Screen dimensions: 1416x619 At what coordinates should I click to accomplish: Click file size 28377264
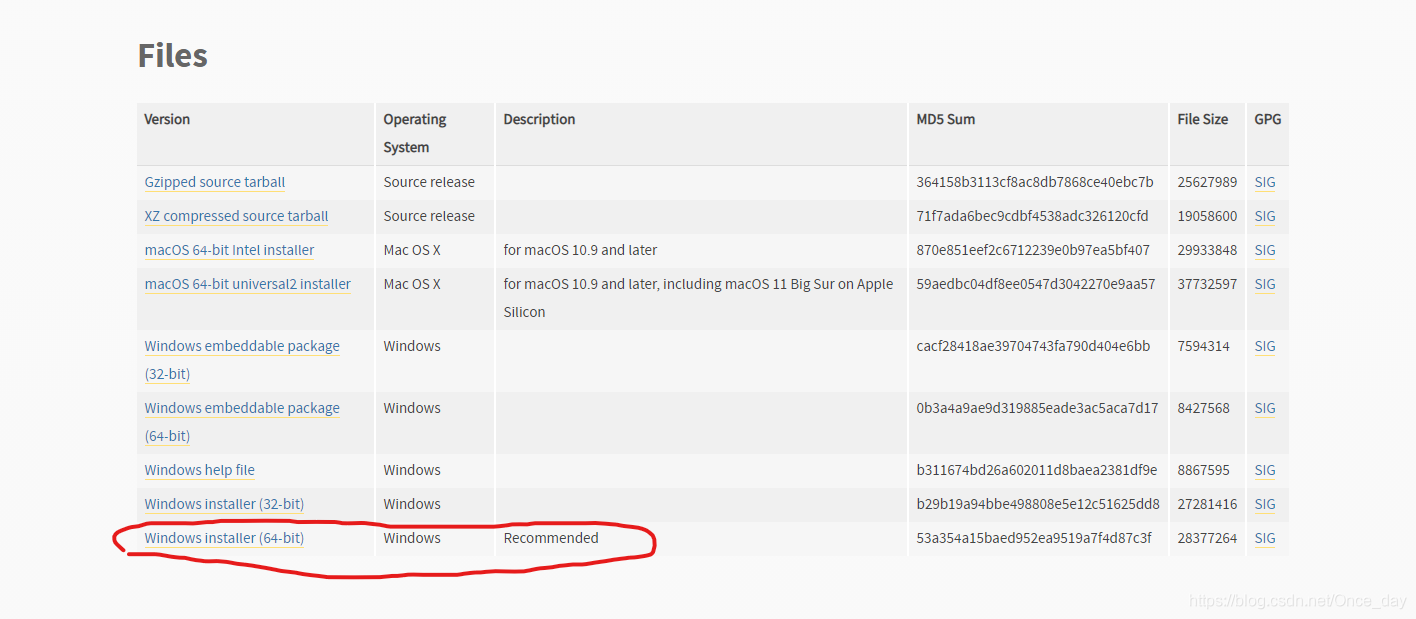coord(1207,538)
